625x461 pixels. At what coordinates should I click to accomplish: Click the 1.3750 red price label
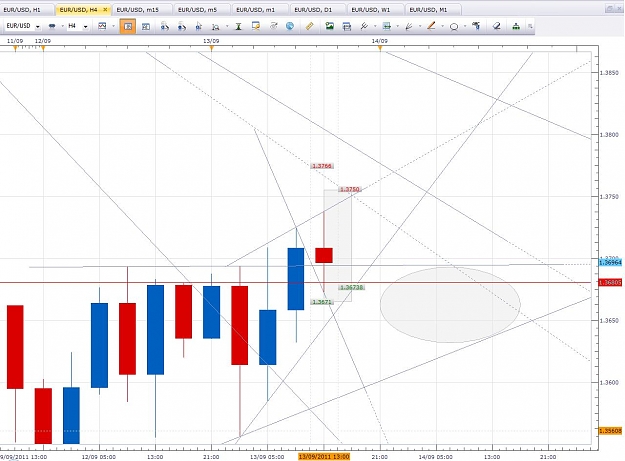click(350, 189)
